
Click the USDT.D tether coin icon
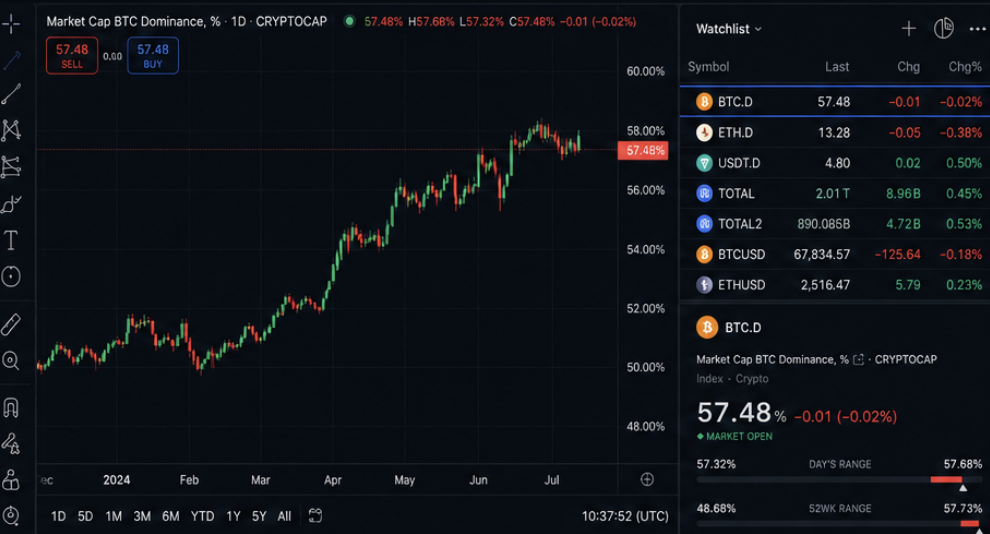coord(704,163)
